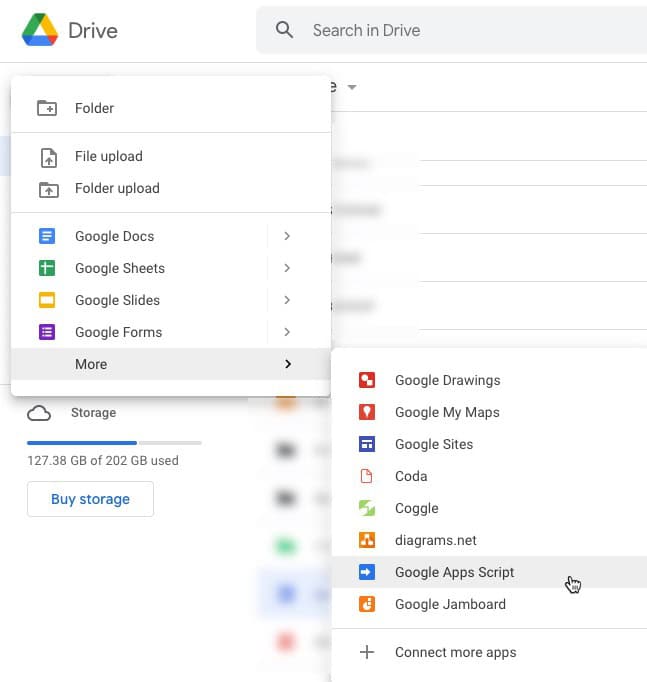Expand the Google Forms submenu arrow

click(287, 332)
